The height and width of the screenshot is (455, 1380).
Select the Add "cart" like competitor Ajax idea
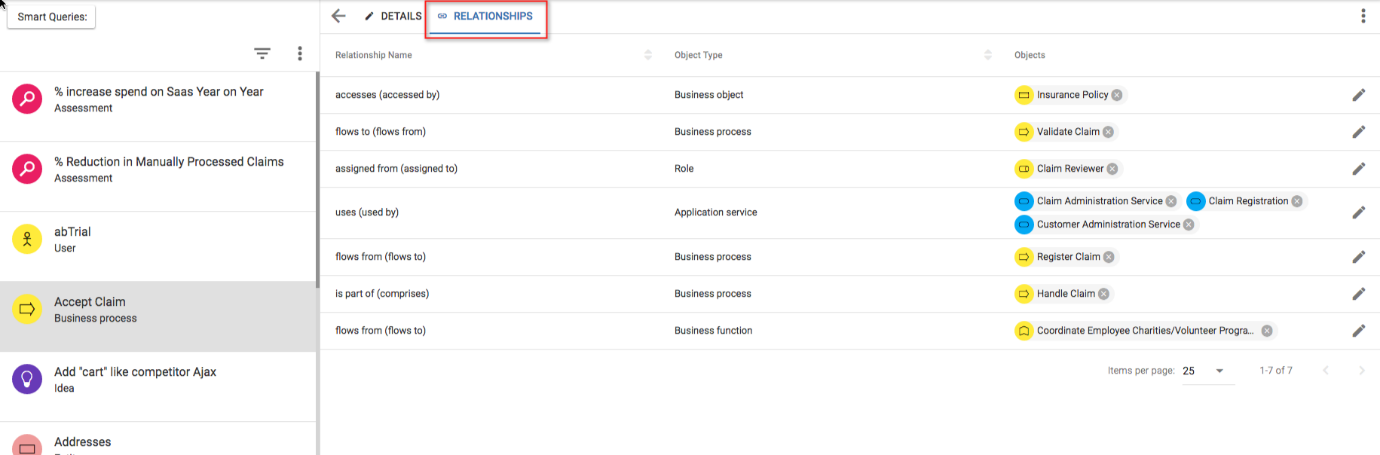coord(158,380)
